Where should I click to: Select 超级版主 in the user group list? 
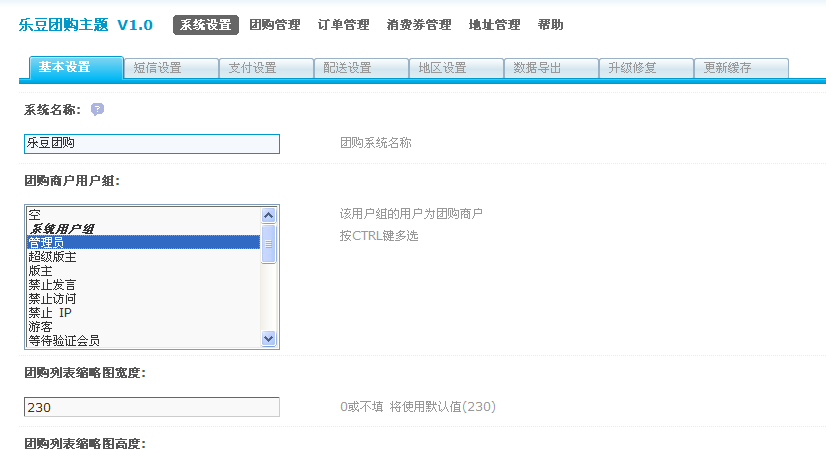[143, 257]
